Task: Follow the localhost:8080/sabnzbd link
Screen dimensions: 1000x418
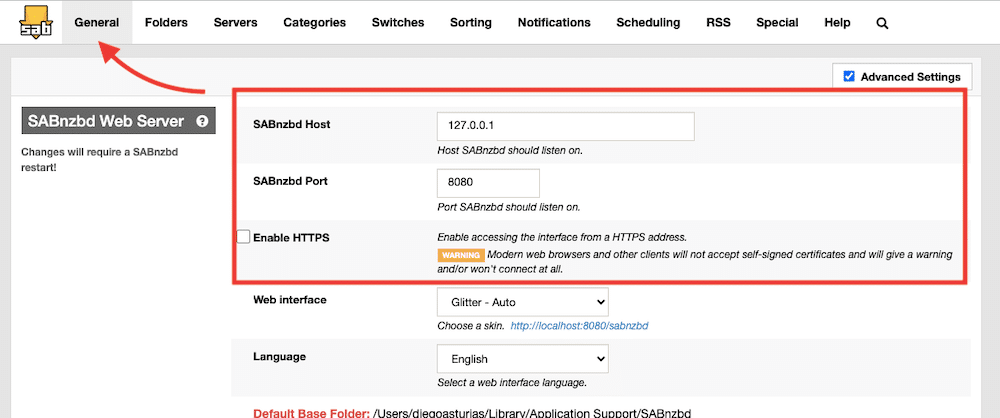Action: click(x=580, y=326)
